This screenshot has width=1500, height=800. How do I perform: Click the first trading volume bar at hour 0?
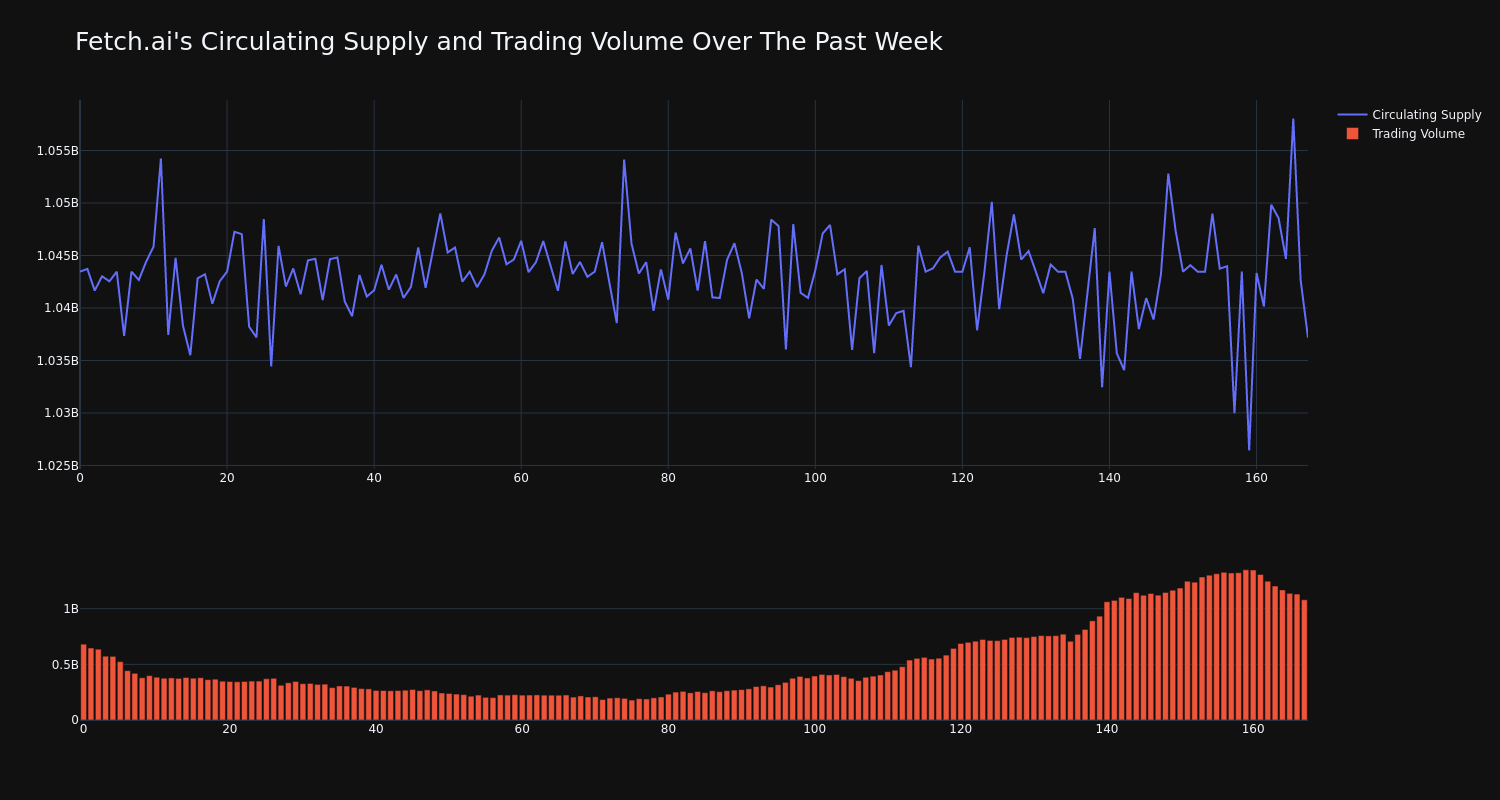[84, 682]
